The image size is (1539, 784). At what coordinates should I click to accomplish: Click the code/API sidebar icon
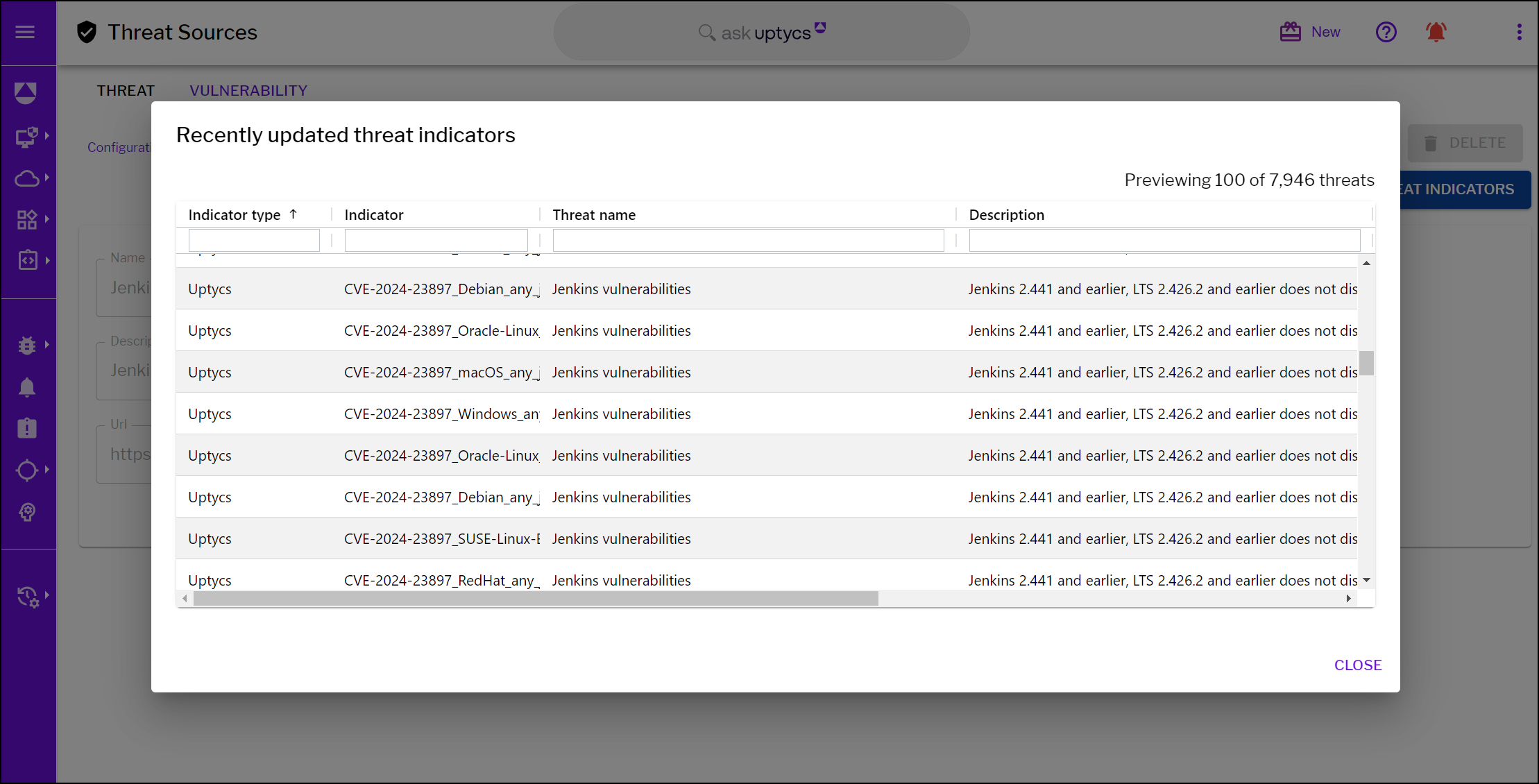28,260
